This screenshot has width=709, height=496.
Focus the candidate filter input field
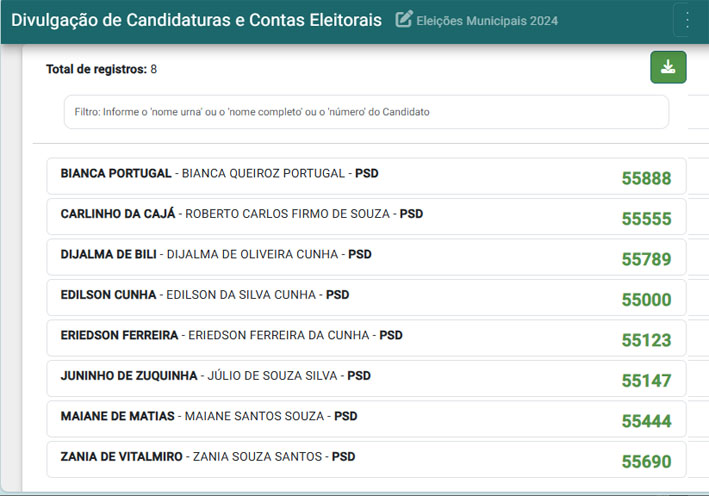click(366, 112)
